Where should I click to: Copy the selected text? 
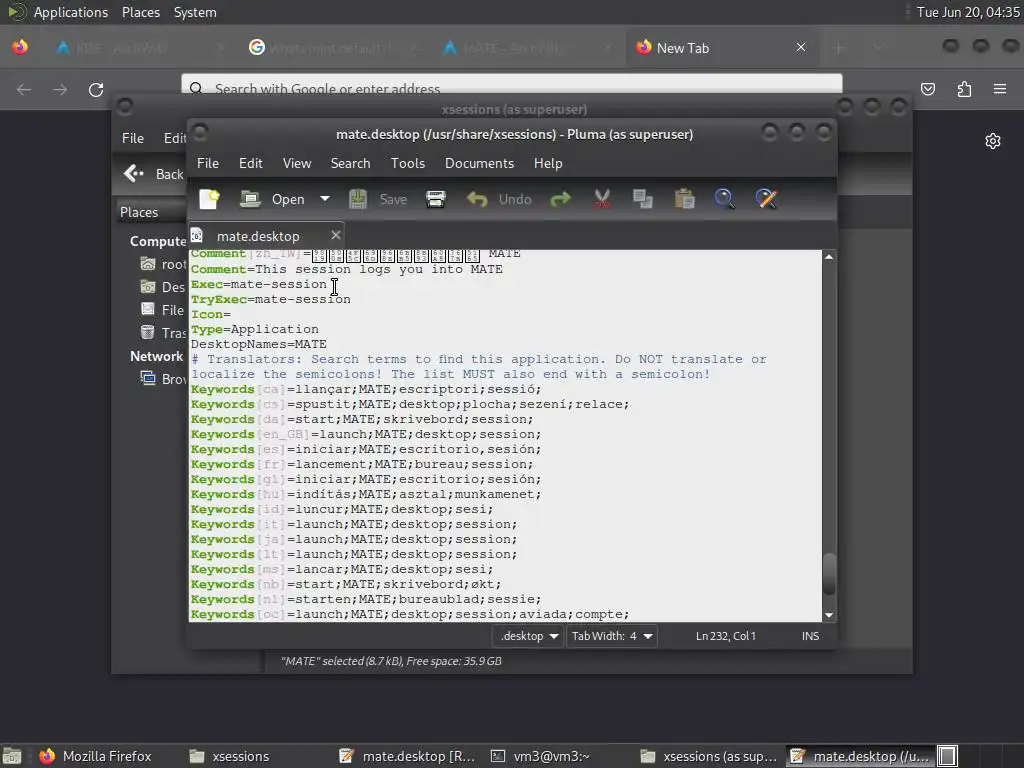point(643,199)
